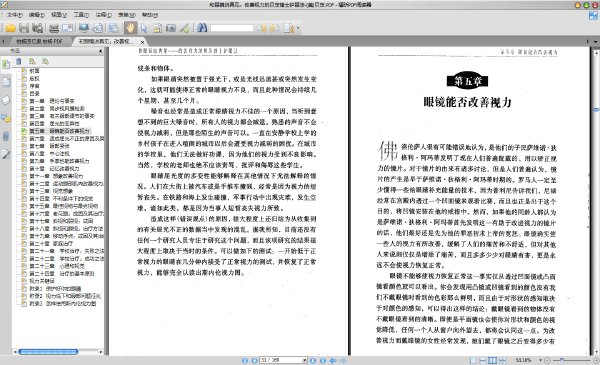The image size is (600, 365).
Task: Open the 视图 menu
Action: [x=59, y=15]
